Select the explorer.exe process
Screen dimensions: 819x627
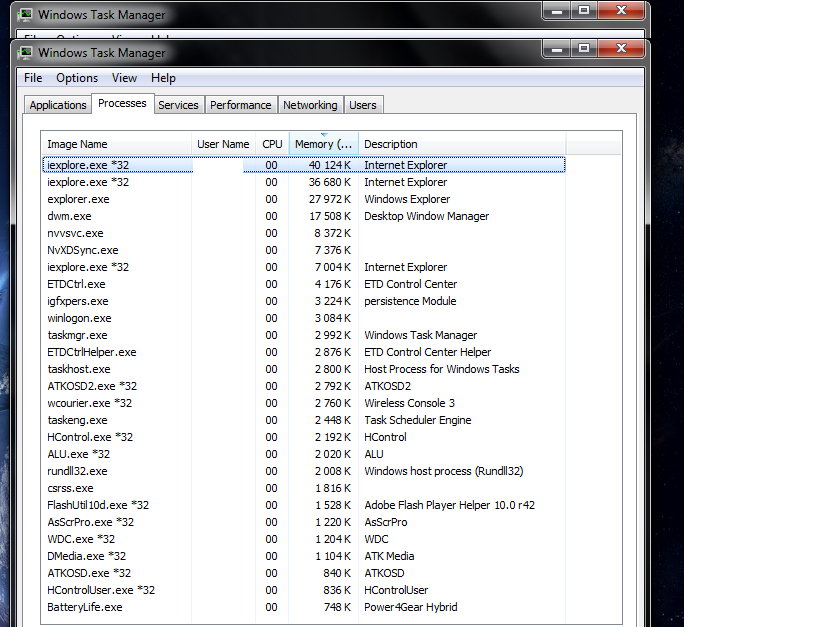coord(303,199)
